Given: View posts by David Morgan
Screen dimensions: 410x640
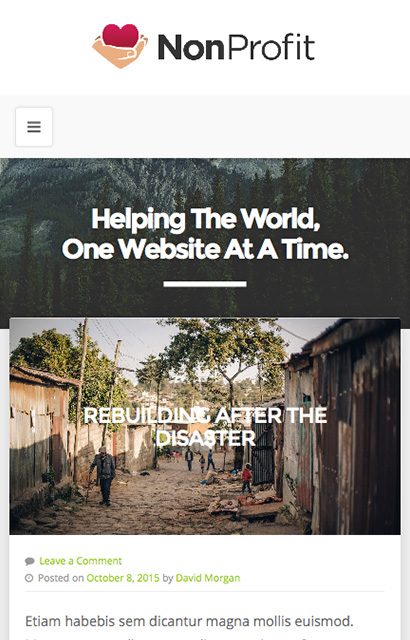Looking at the screenshot, I should (208, 578).
